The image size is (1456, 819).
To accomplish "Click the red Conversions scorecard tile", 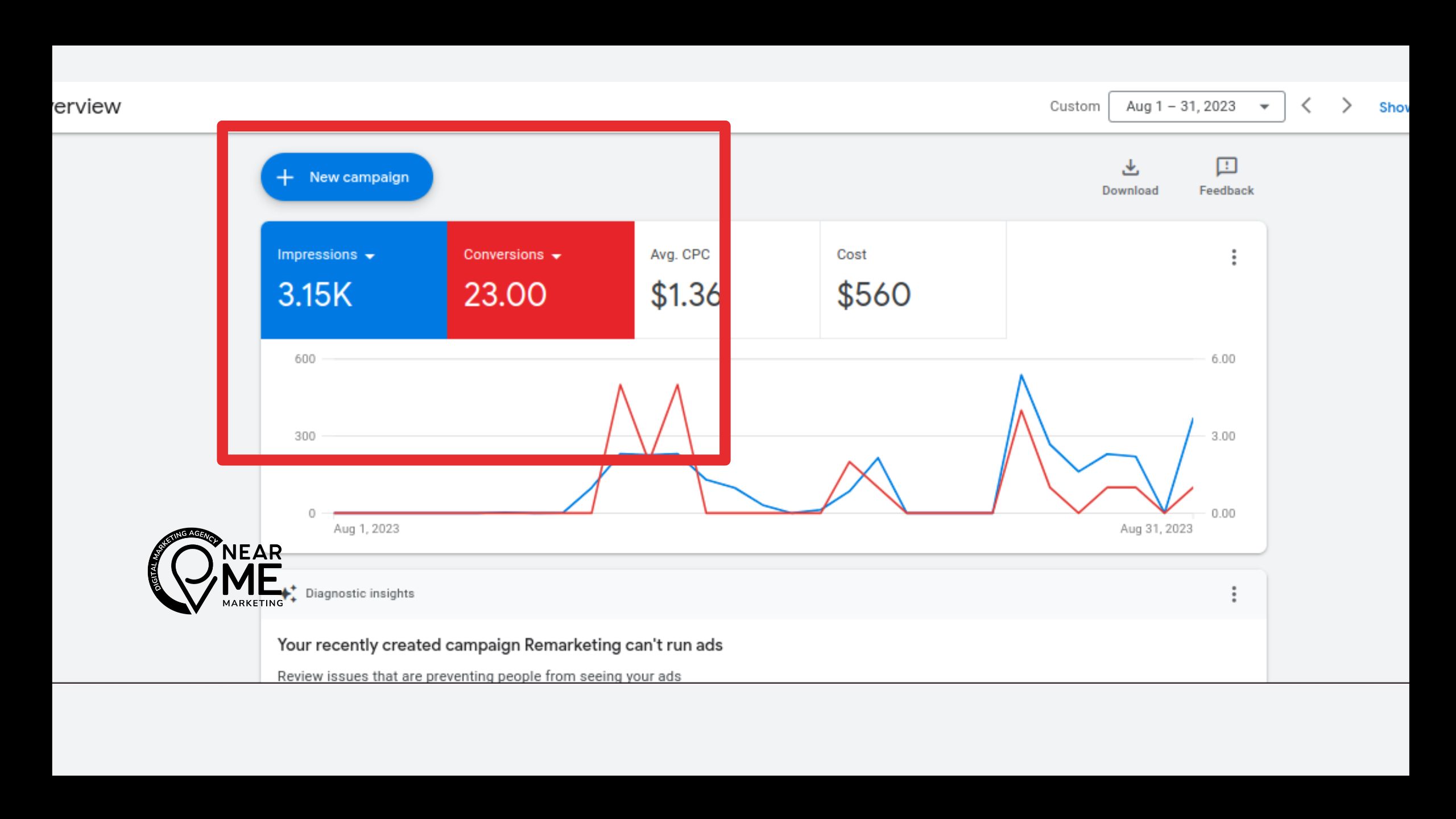I will (540, 280).
